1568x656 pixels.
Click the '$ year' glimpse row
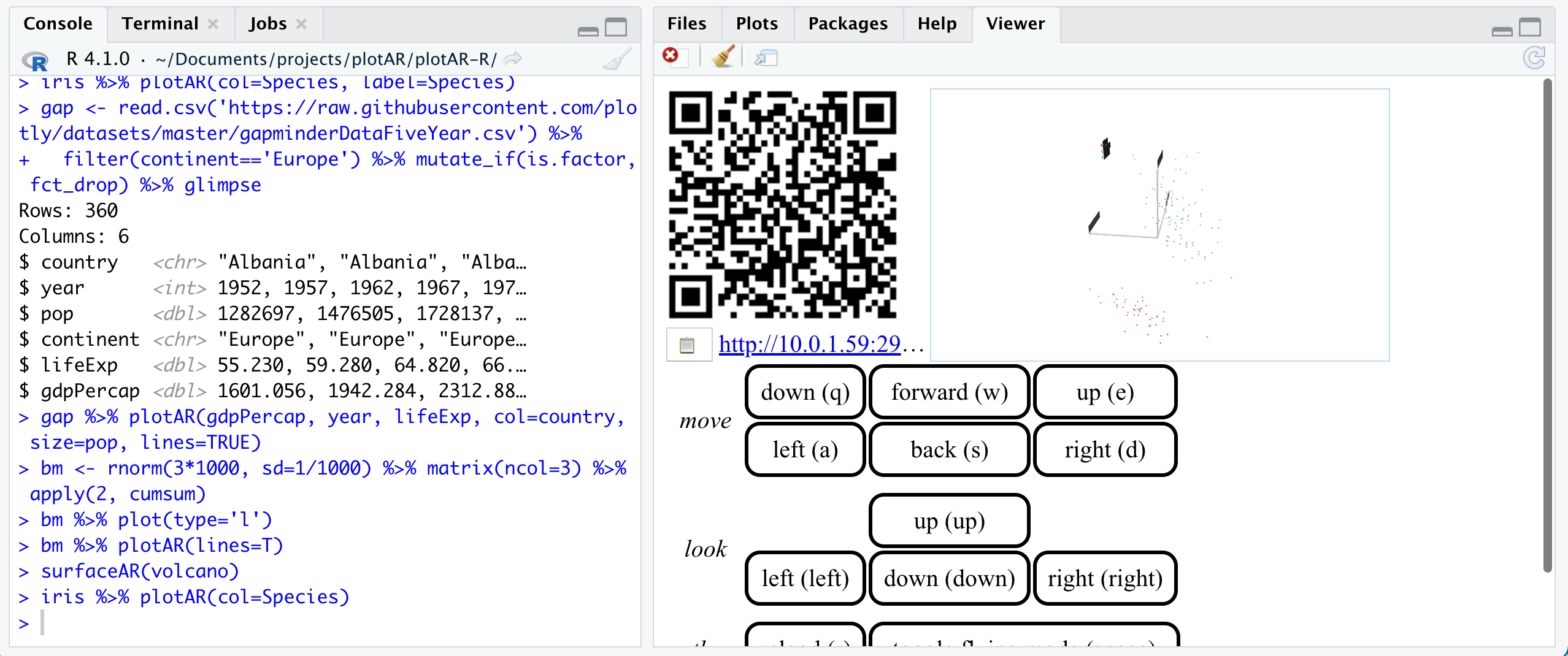tap(272, 288)
